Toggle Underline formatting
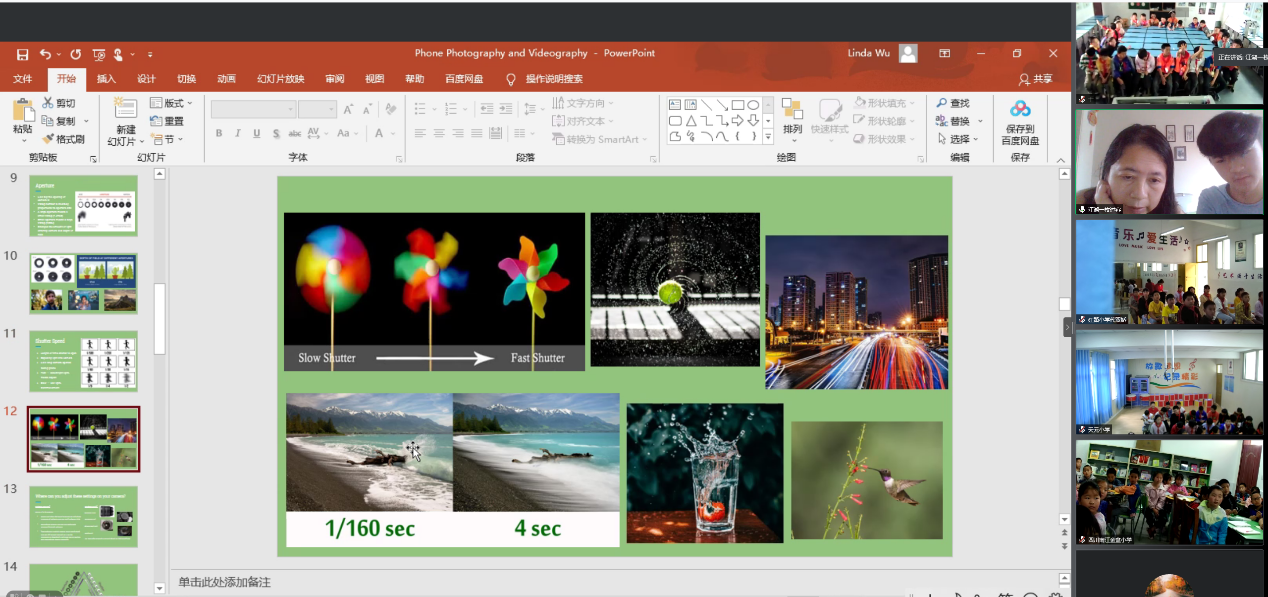This screenshot has width=1268, height=597. pyautogui.click(x=257, y=134)
